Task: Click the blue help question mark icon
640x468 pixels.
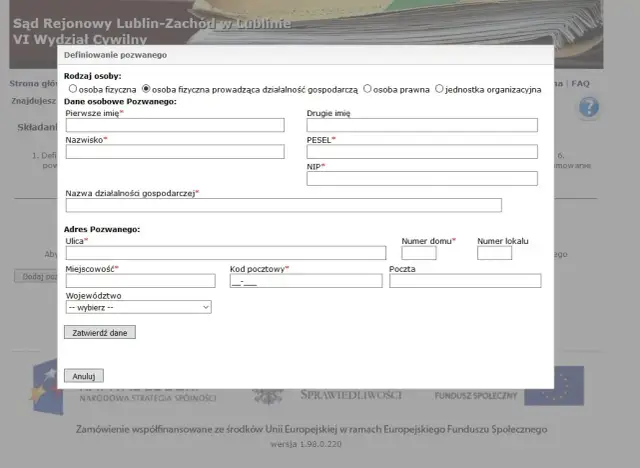Action: (589, 108)
